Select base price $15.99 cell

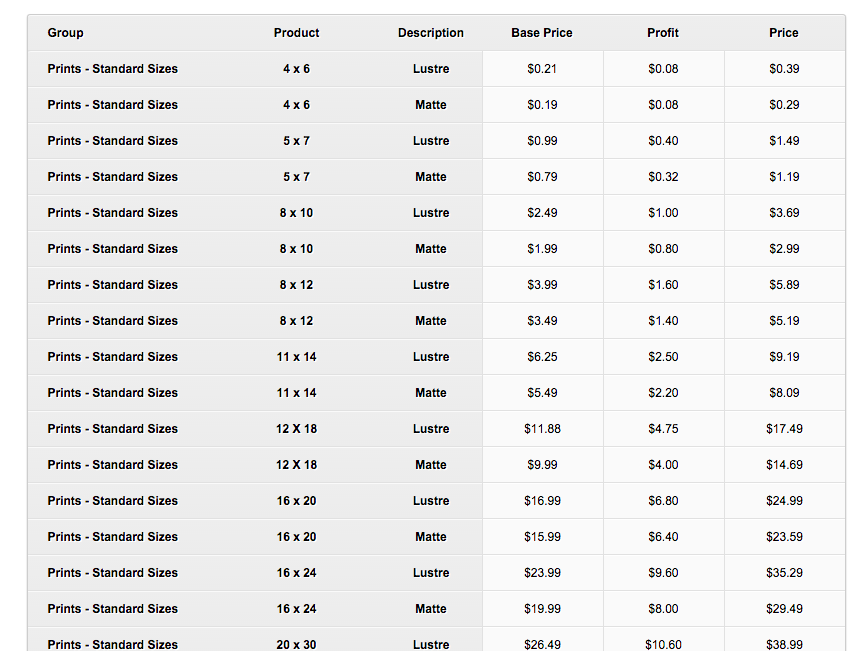542,536
